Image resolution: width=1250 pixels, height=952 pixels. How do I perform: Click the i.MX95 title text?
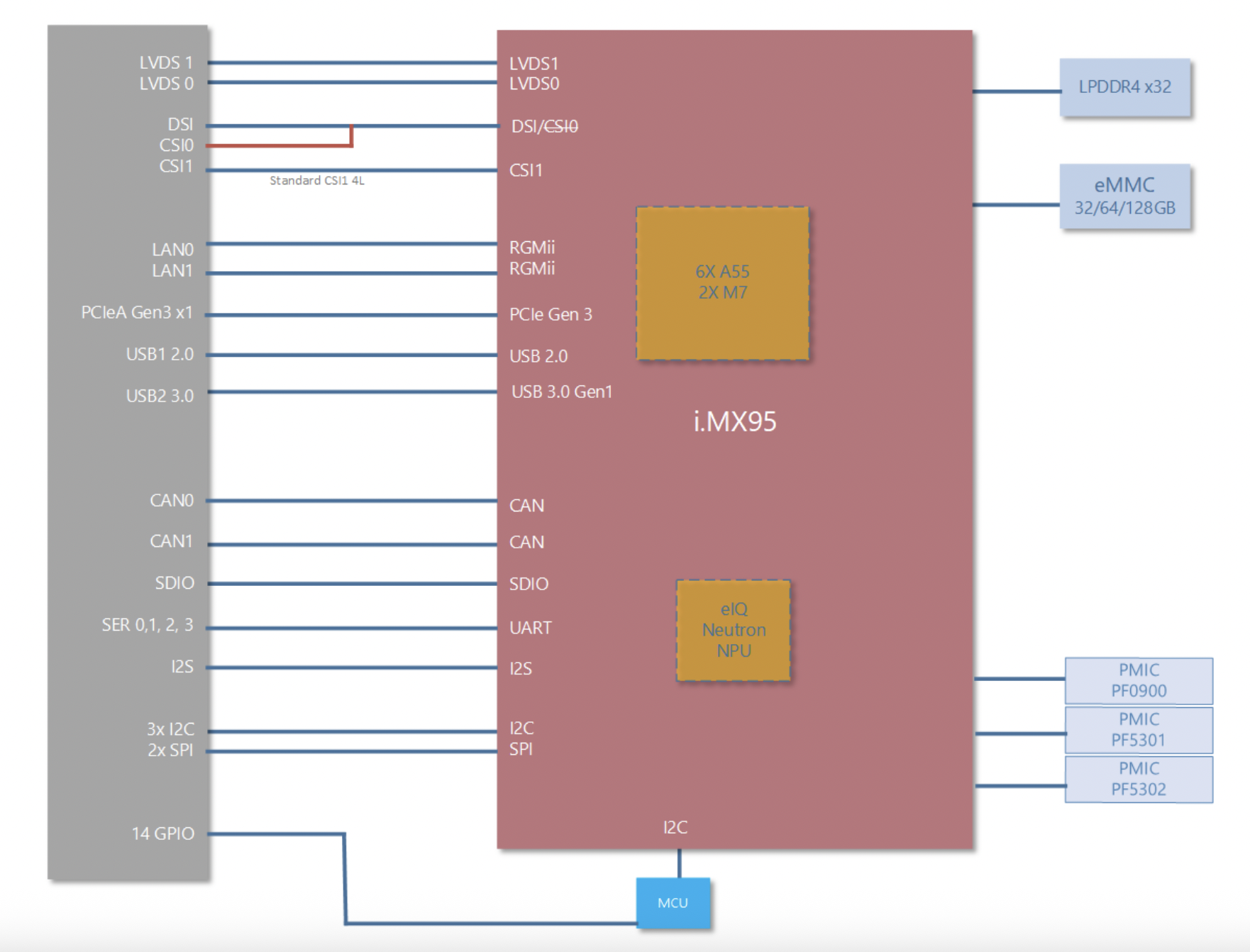coord(734,421)
